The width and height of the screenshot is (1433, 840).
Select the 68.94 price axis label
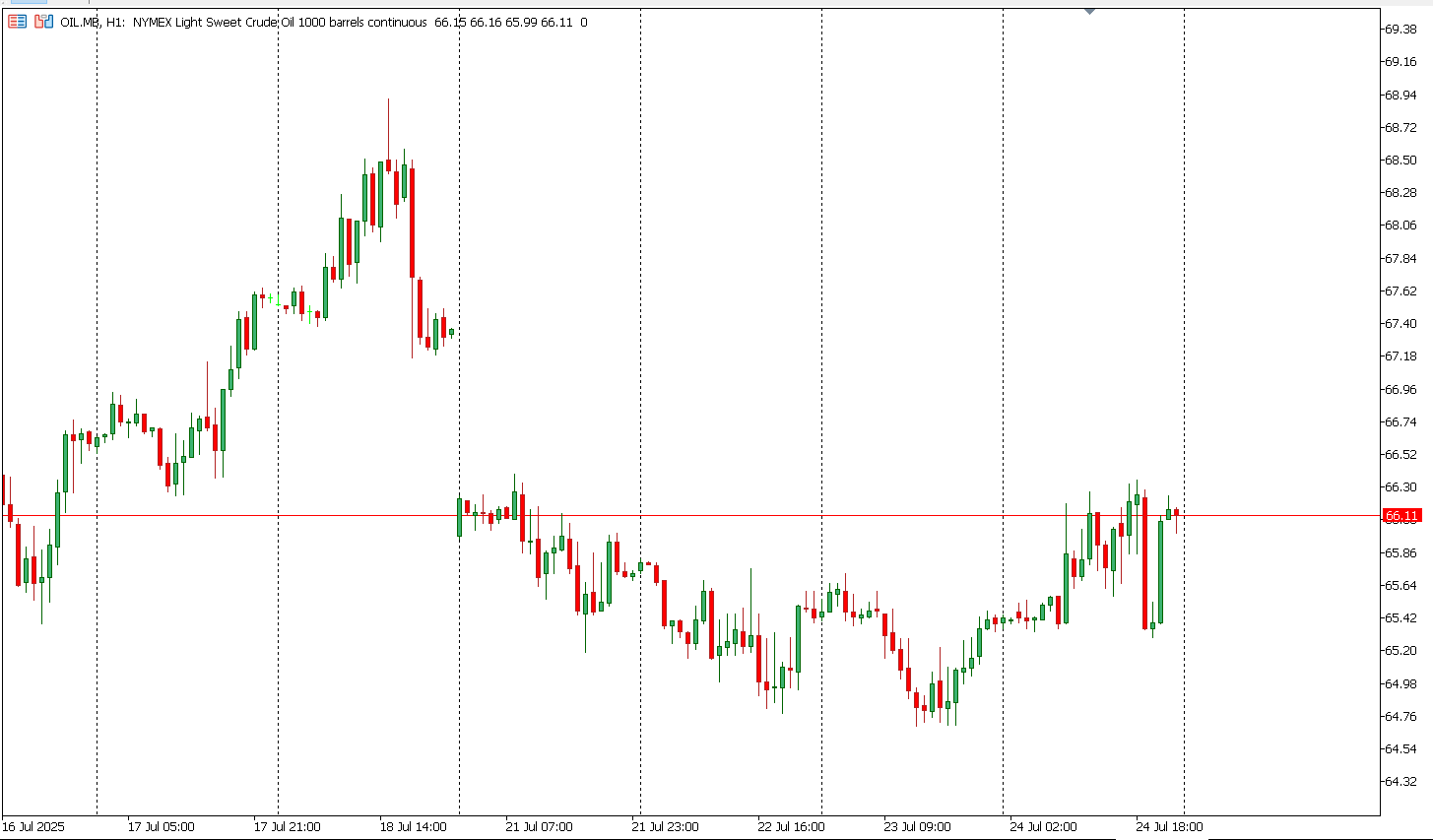click(1400, 95)
